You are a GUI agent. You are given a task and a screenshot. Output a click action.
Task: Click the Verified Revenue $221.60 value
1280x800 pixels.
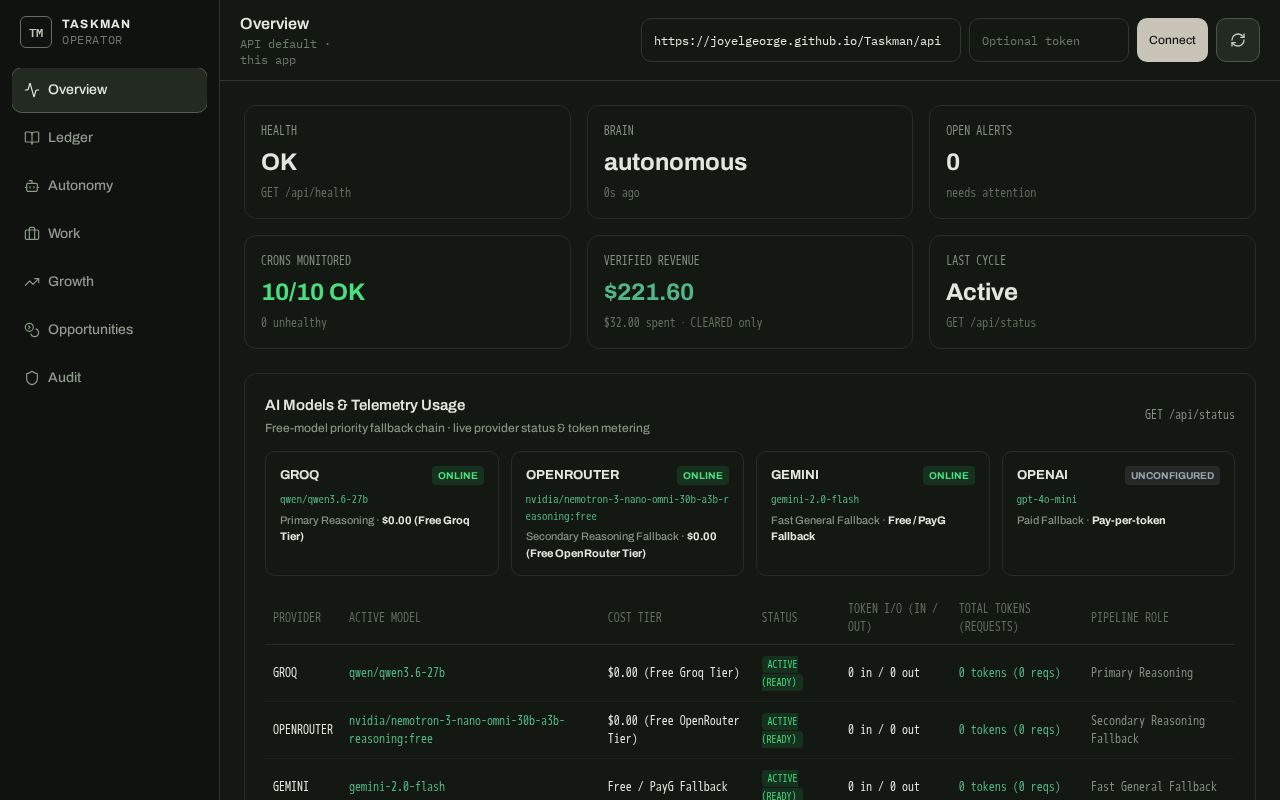click(x=649, y=292)
